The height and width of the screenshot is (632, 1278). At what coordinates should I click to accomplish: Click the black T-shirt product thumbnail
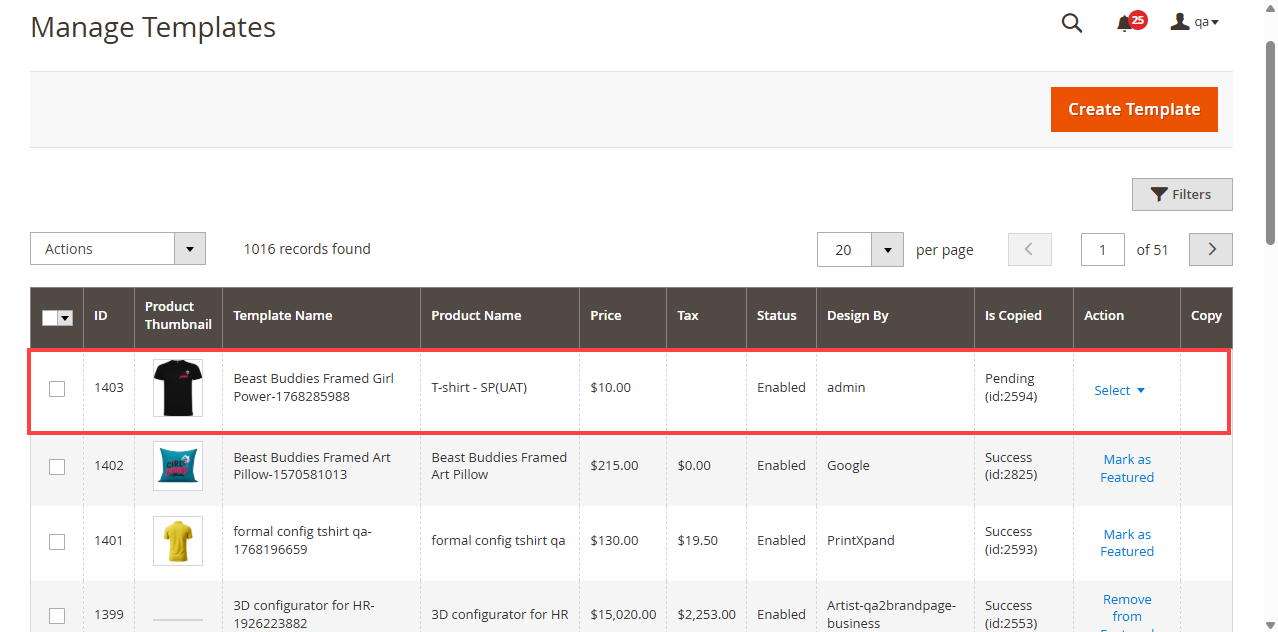coord(178,388)
